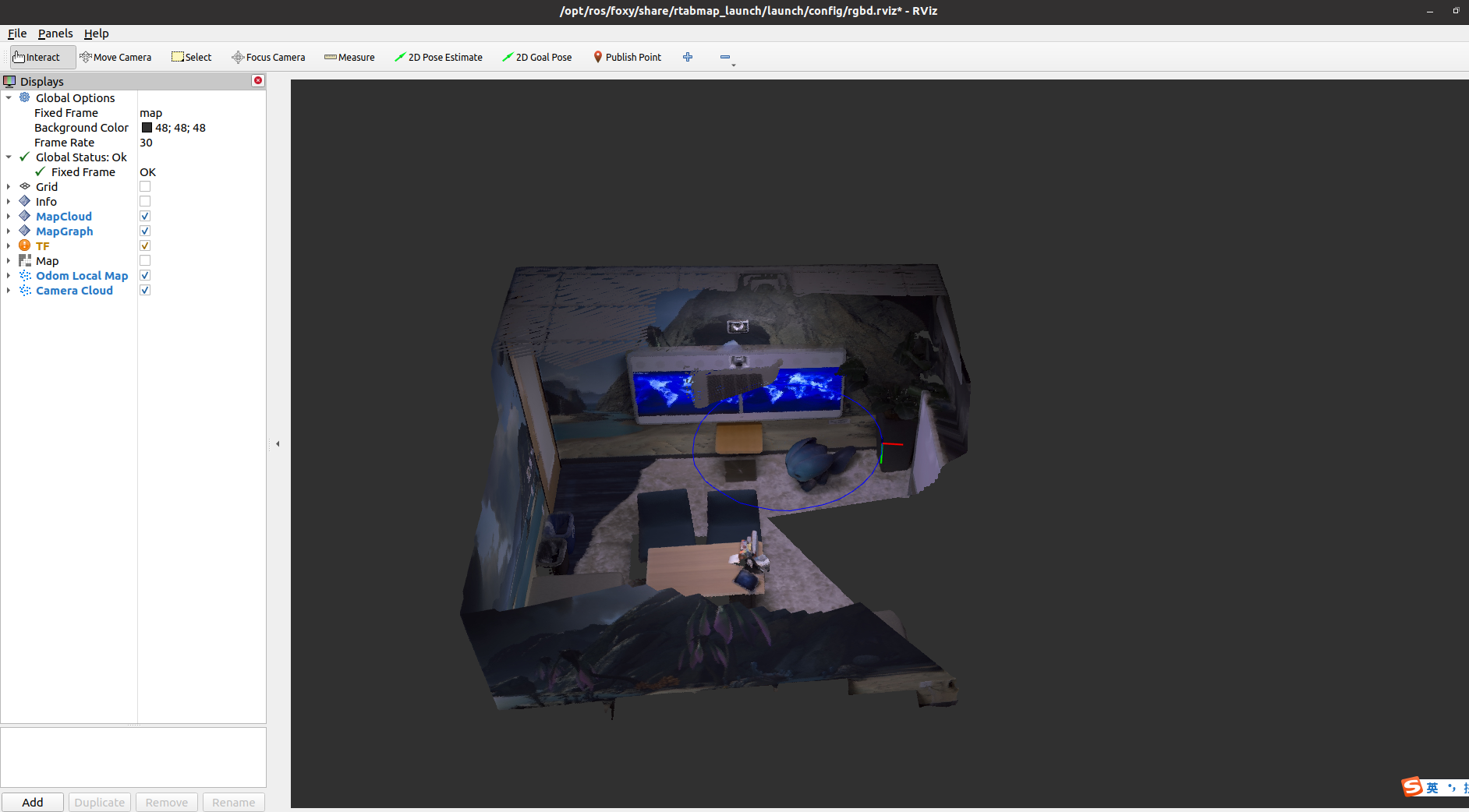
Task: Select the 2D Goal Pose tool
Action: pos(536,56)
